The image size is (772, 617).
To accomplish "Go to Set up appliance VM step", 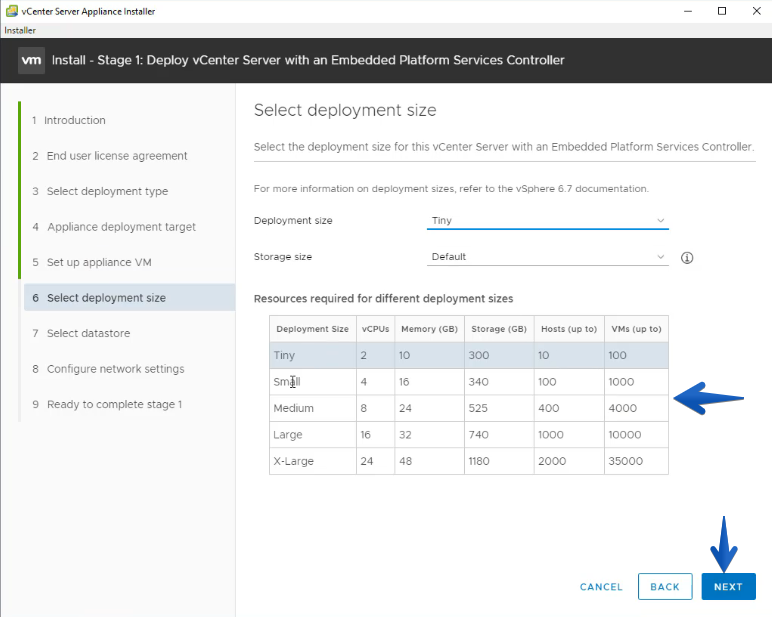I will 92,262.
